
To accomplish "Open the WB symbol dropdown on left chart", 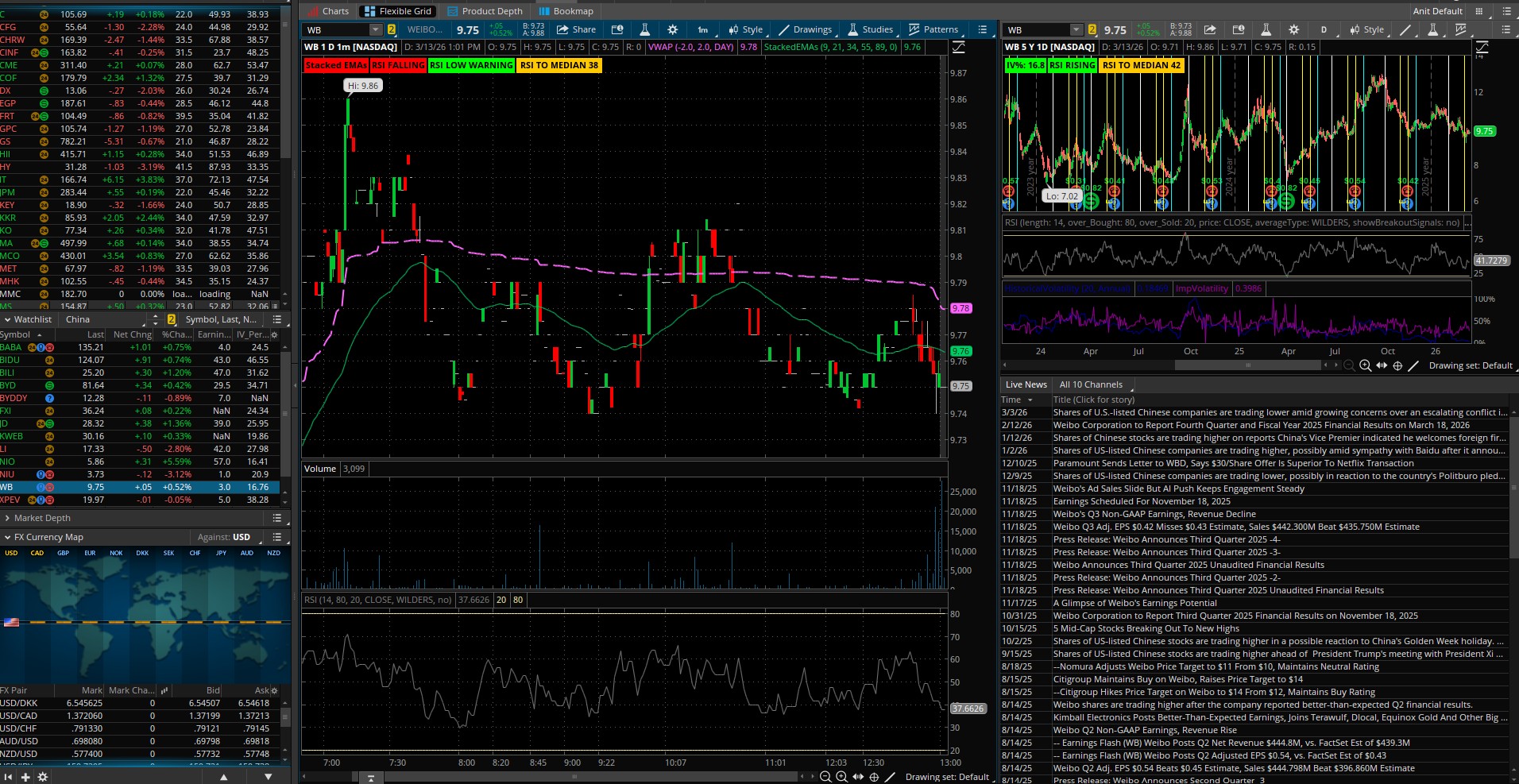I will (375, 30).
